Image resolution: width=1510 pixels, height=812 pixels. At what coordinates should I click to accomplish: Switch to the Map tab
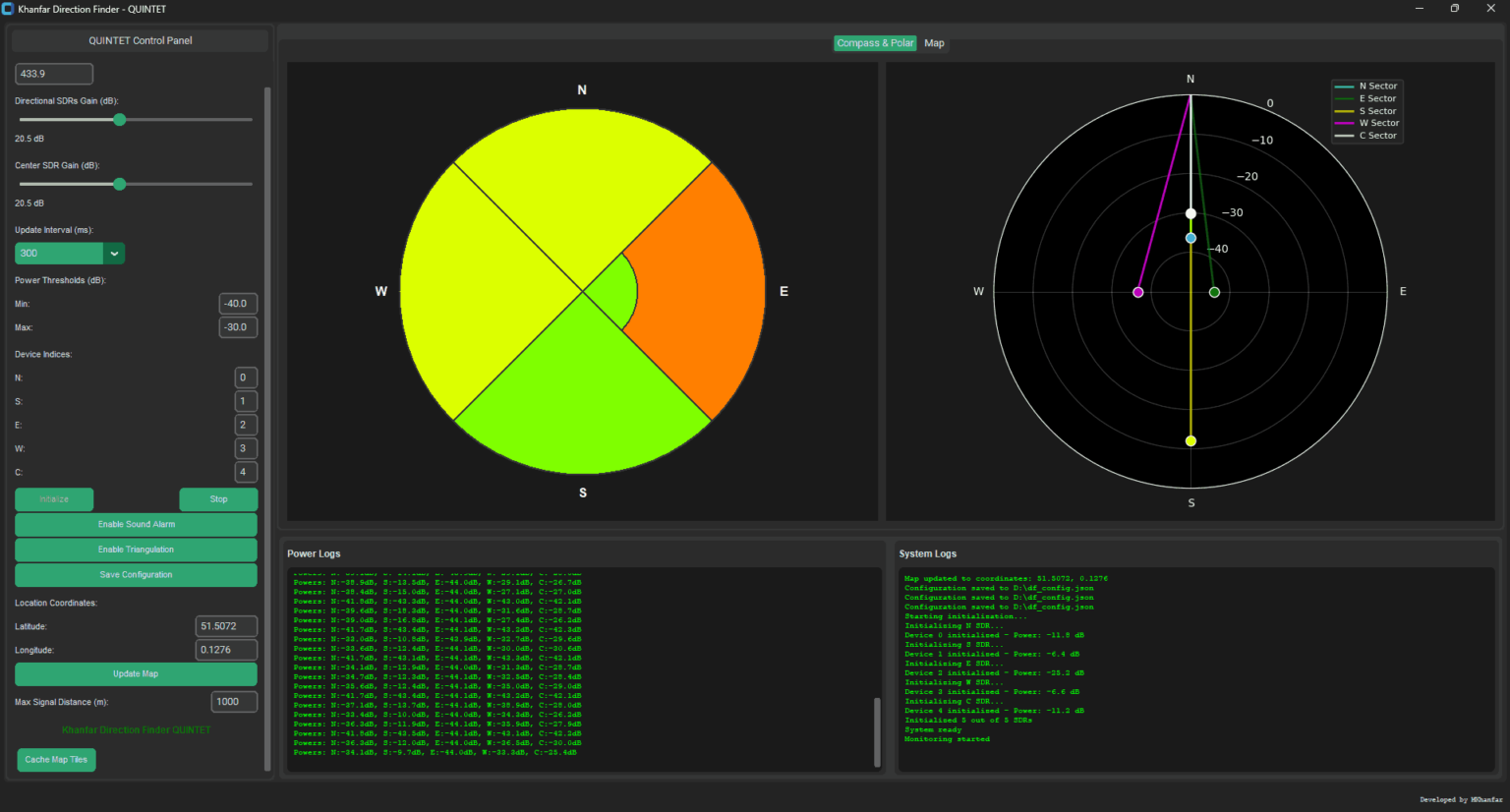[x=934, y=43]
